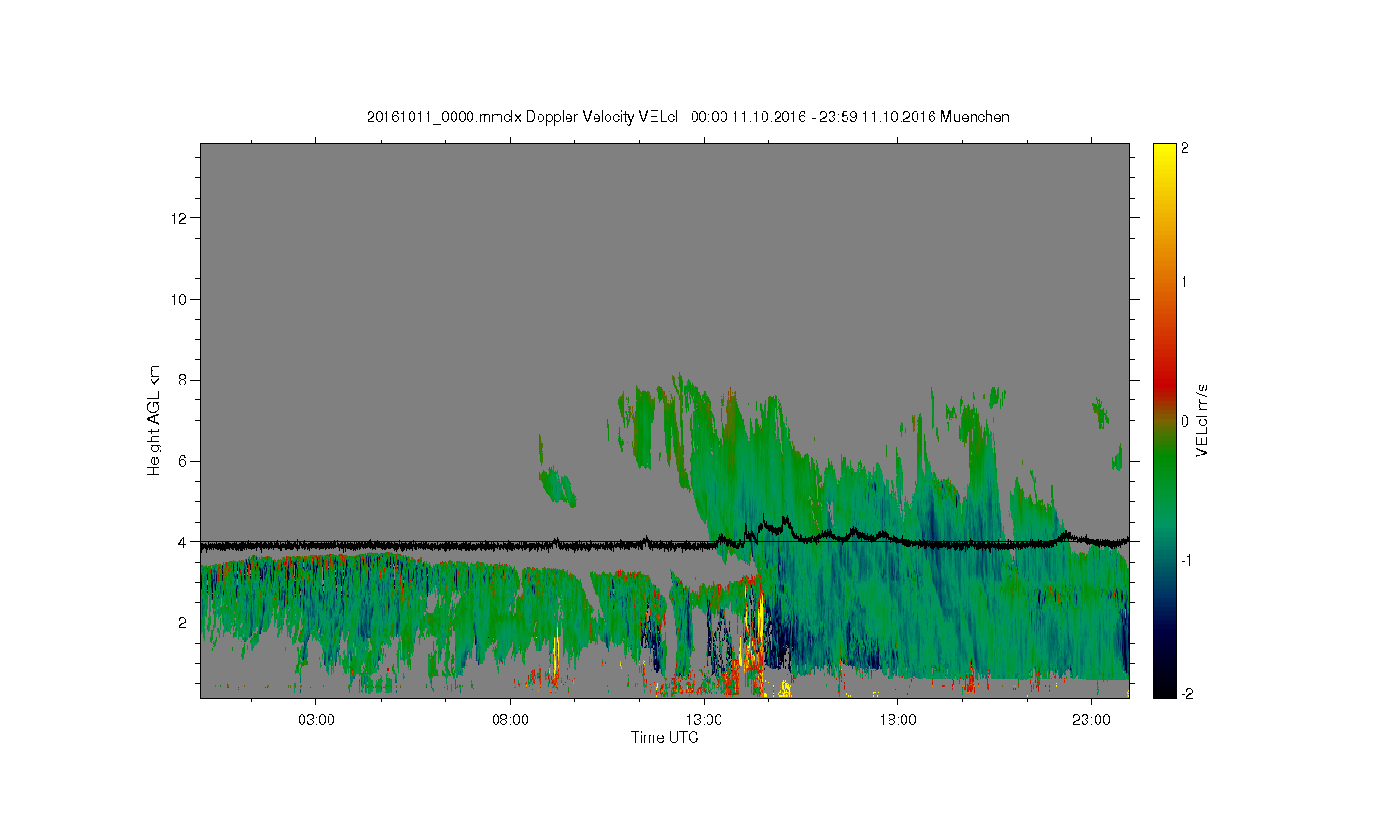1400x840 pixels.
Task: Click the height axis label 6
Action: [184, 461]
